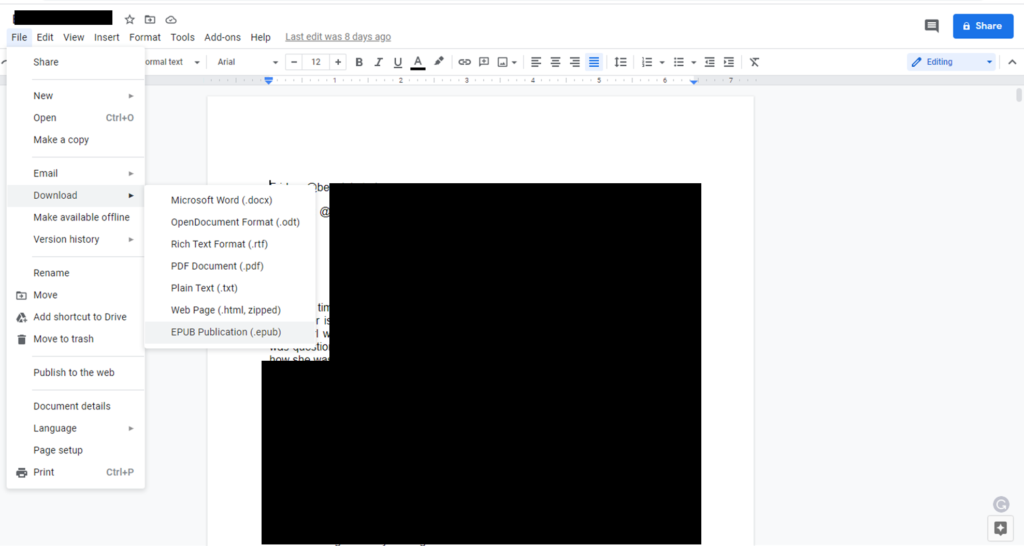Open the Add-ons menu
1024x546 pixels.
pos(223,37)
